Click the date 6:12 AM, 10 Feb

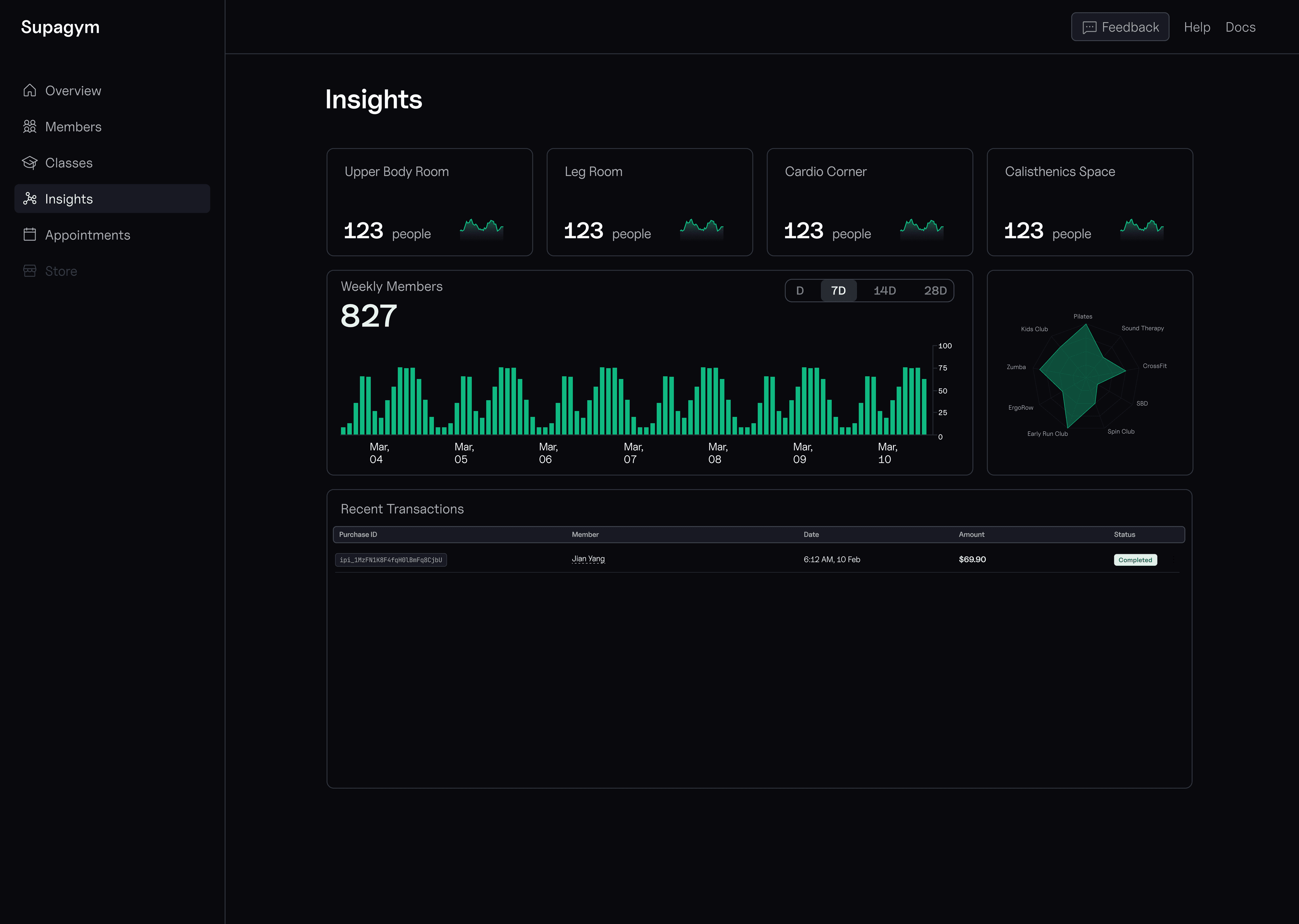[831, 559]
